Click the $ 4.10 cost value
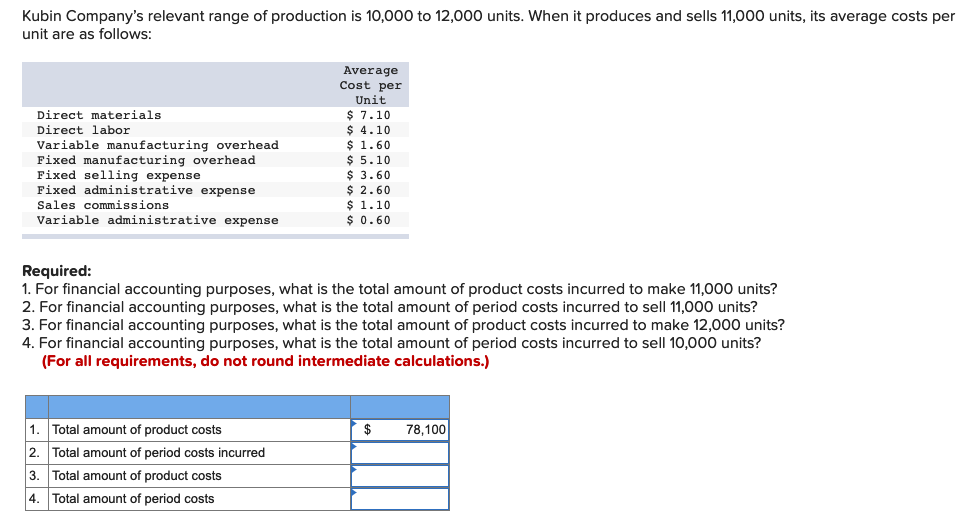This screenshot has height=519, width=964. (368, 130)
